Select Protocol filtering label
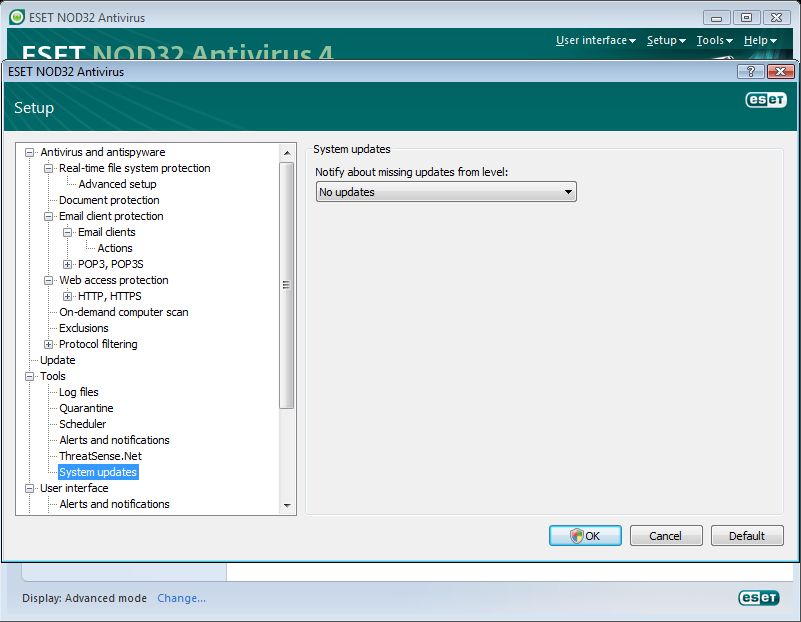The height and width of the screenshot is (622, 801). click(x=98, y=344)
